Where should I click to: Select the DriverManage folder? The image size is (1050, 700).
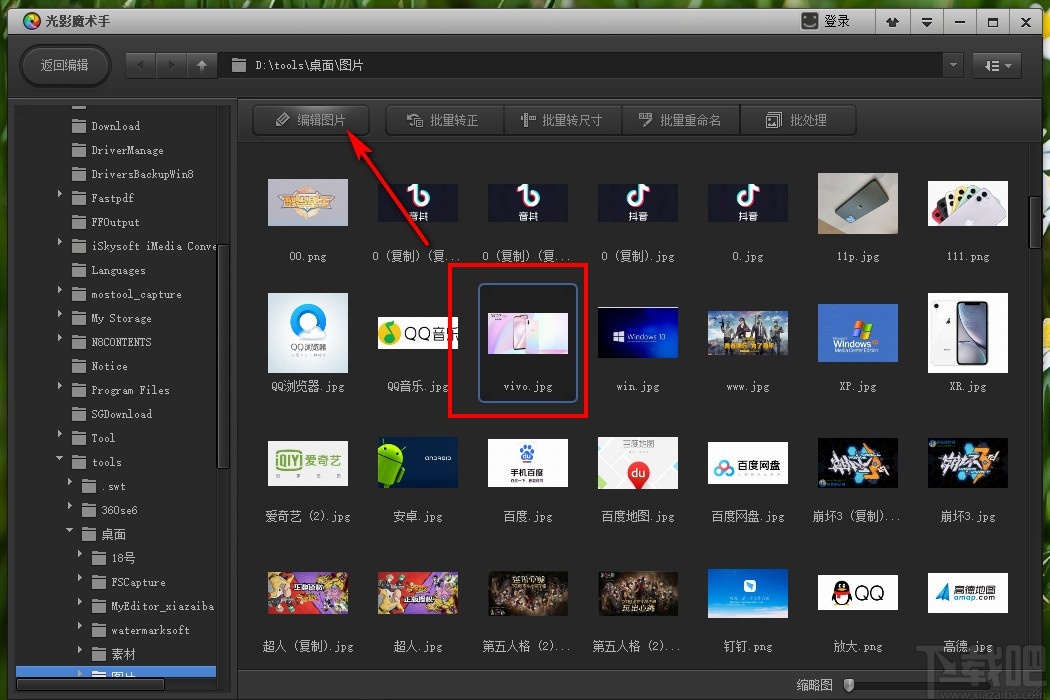click(x=117, y=150)
